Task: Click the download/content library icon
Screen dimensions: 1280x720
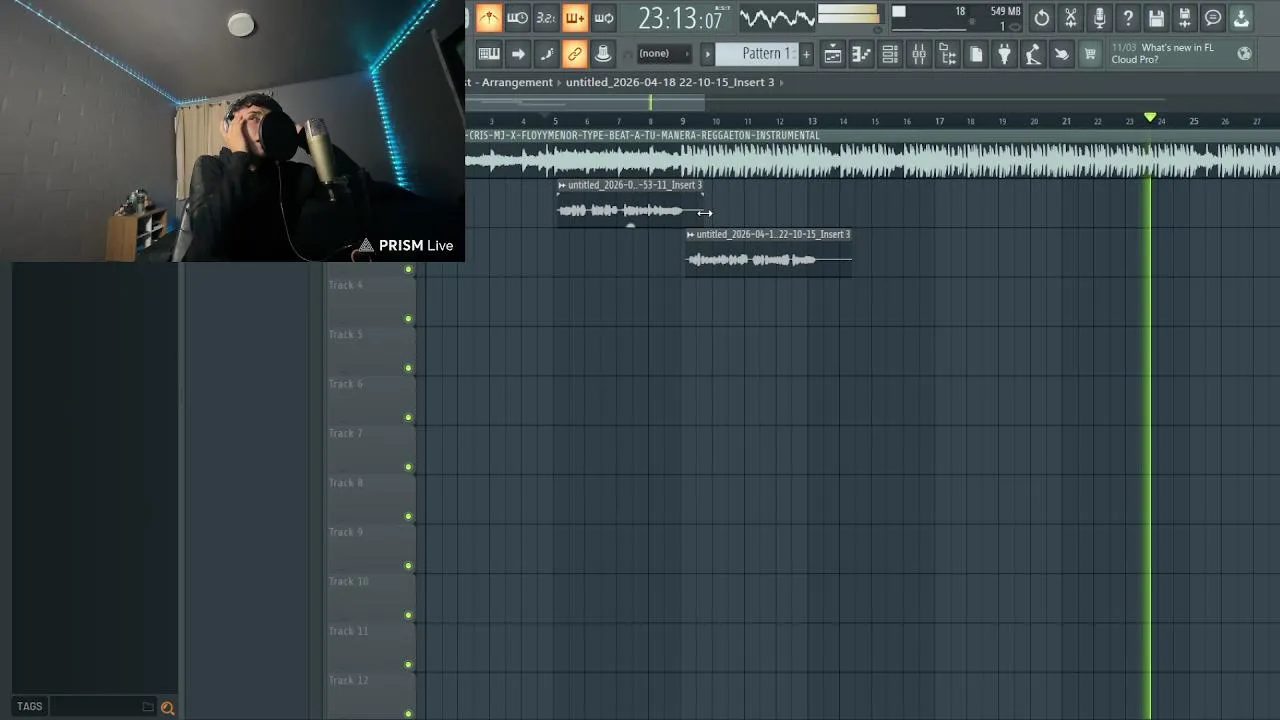Action: [x=1242, y=18]
